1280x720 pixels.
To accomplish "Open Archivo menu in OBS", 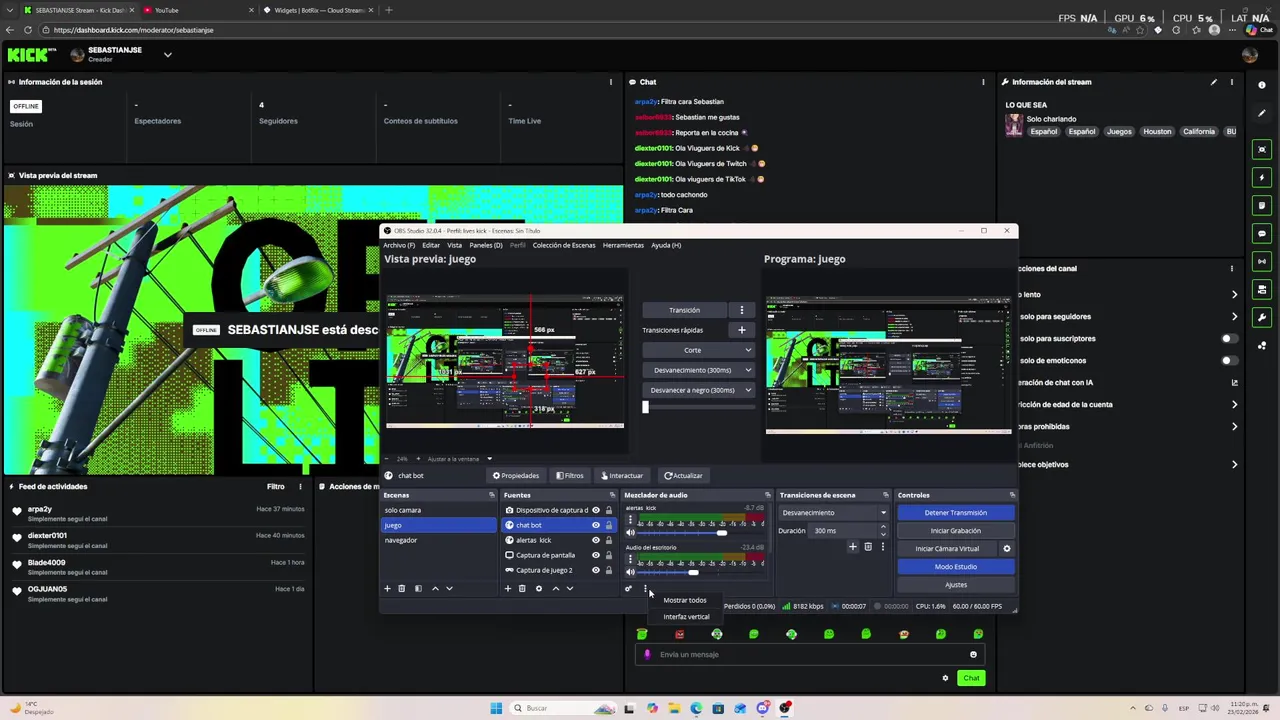I will pos(399,245).
